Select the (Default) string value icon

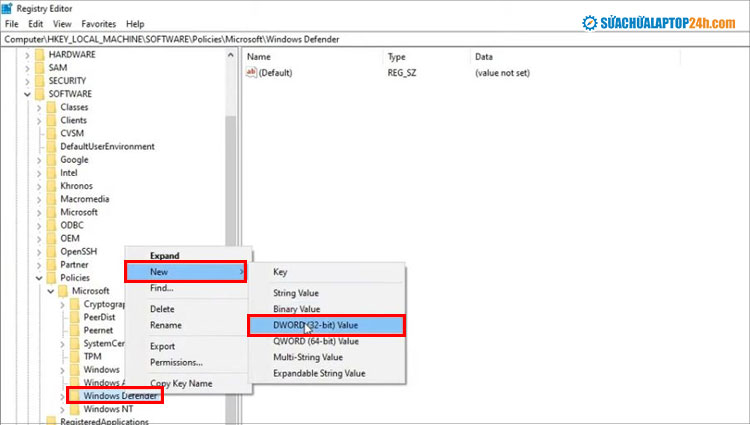252,74
